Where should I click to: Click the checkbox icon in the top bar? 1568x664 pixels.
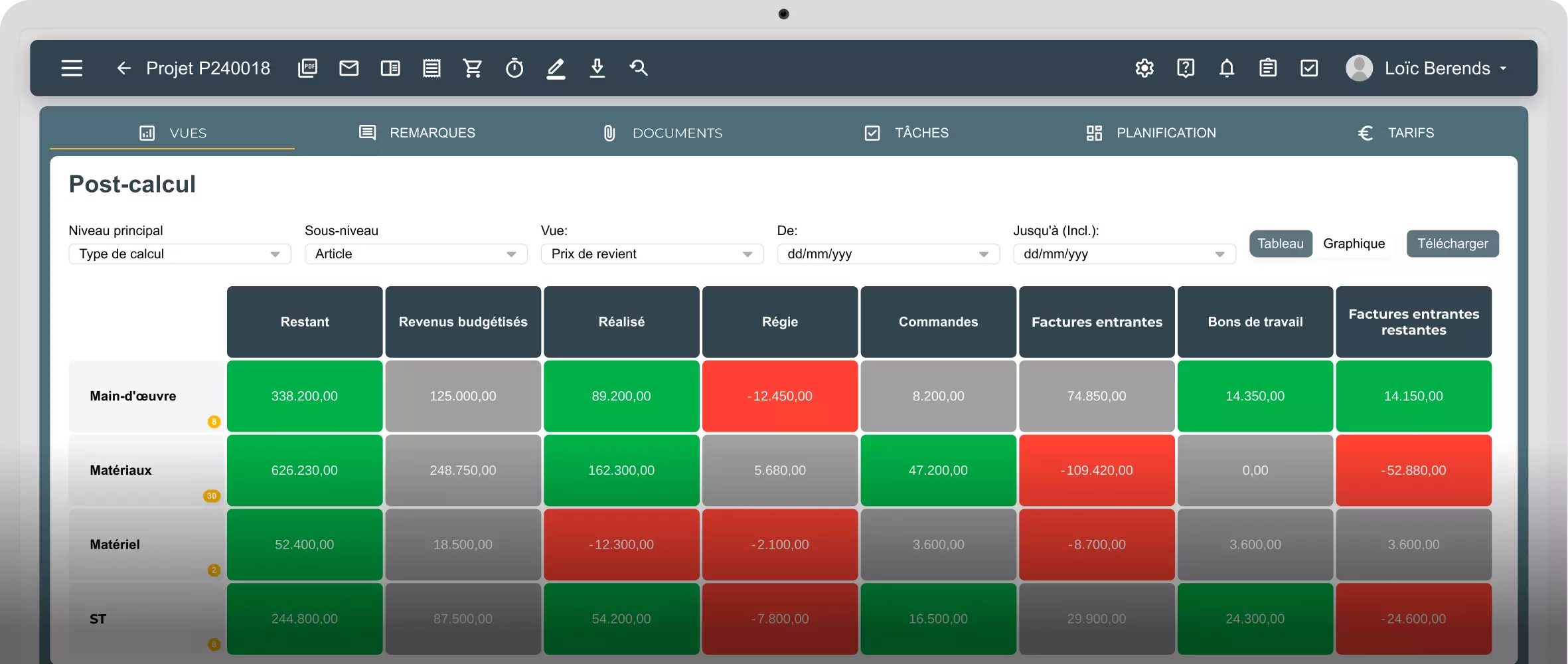tap(1309, 68)
